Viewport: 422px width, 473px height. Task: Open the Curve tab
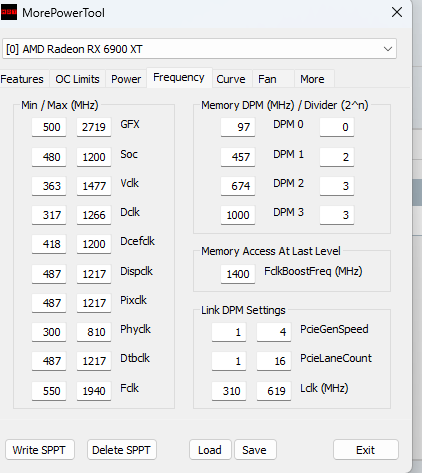(231, 79)
